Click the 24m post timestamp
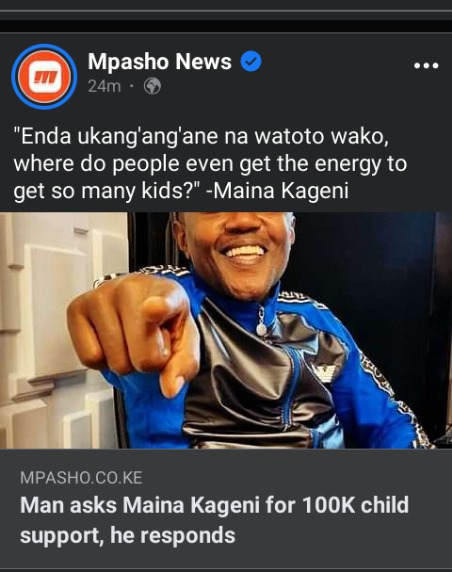 pos(104,86)
